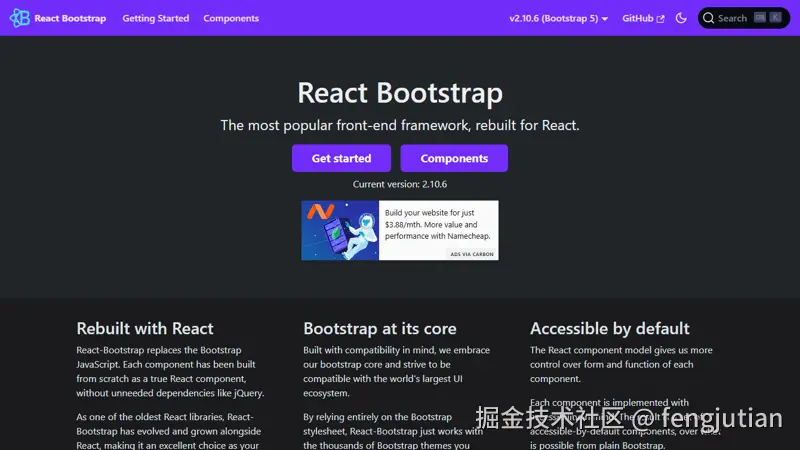Click the Bootstrap at its core heading
This screenshot has height=450, width=800.
click(380, 329)
